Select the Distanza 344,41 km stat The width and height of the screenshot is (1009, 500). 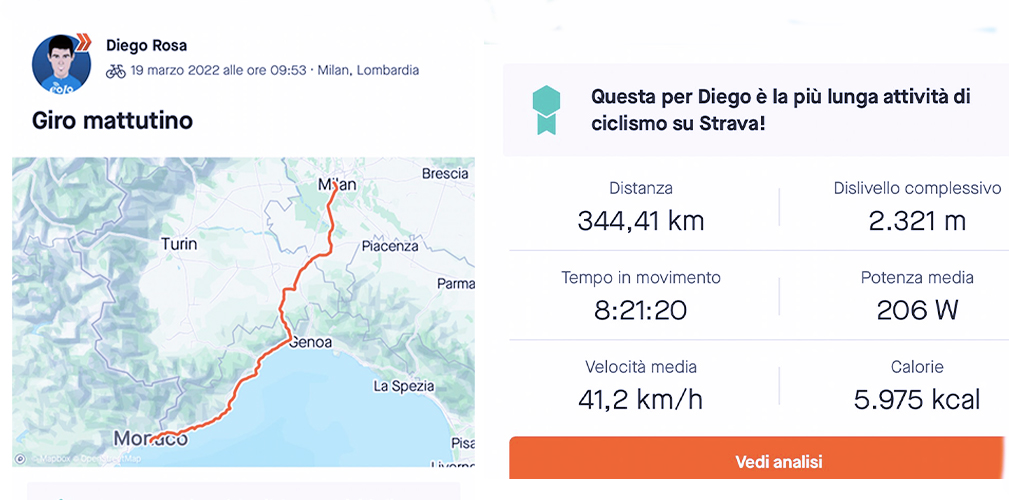click(641, 207)
